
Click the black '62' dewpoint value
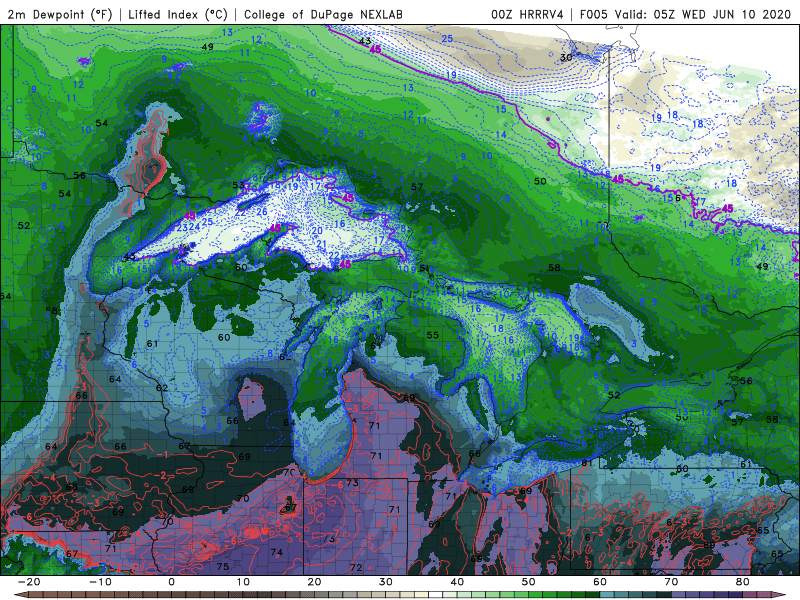click(x=162, y=388)
